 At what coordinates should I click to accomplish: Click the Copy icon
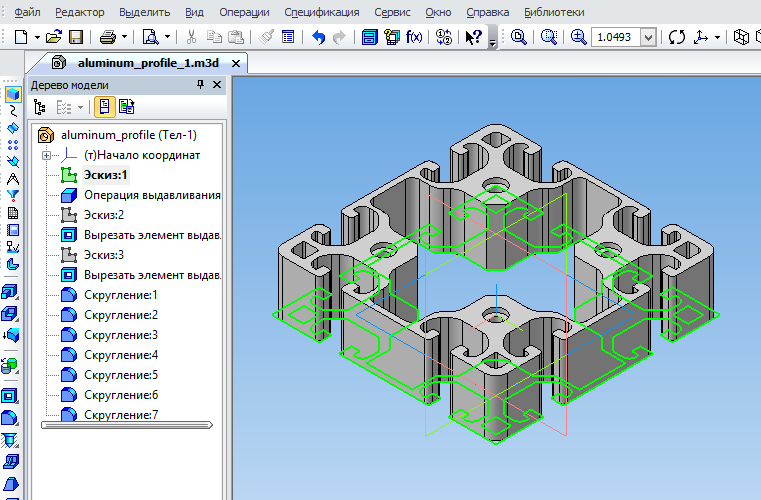click(214, 37)
